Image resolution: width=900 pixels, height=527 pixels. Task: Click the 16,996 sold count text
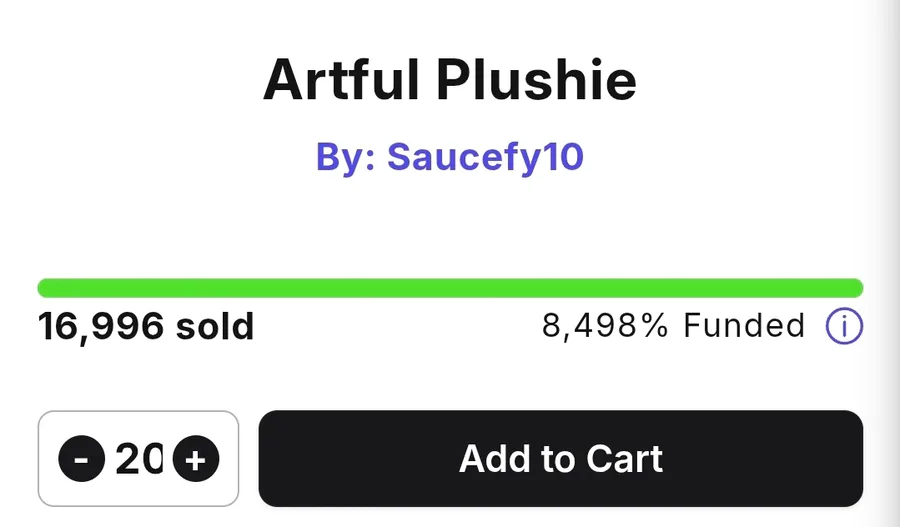click(146, 326)
